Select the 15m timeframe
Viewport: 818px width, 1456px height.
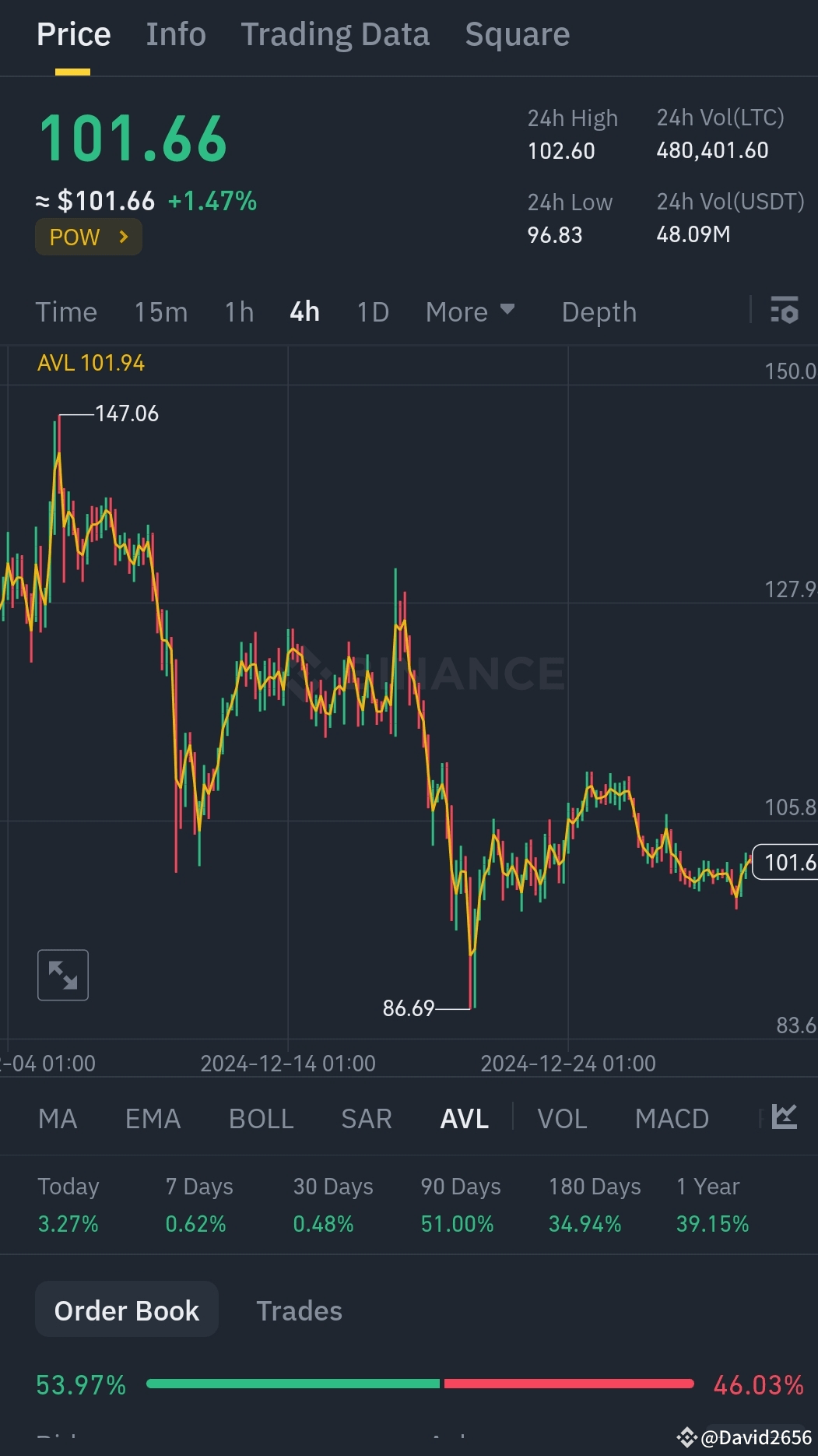(160, 311)
